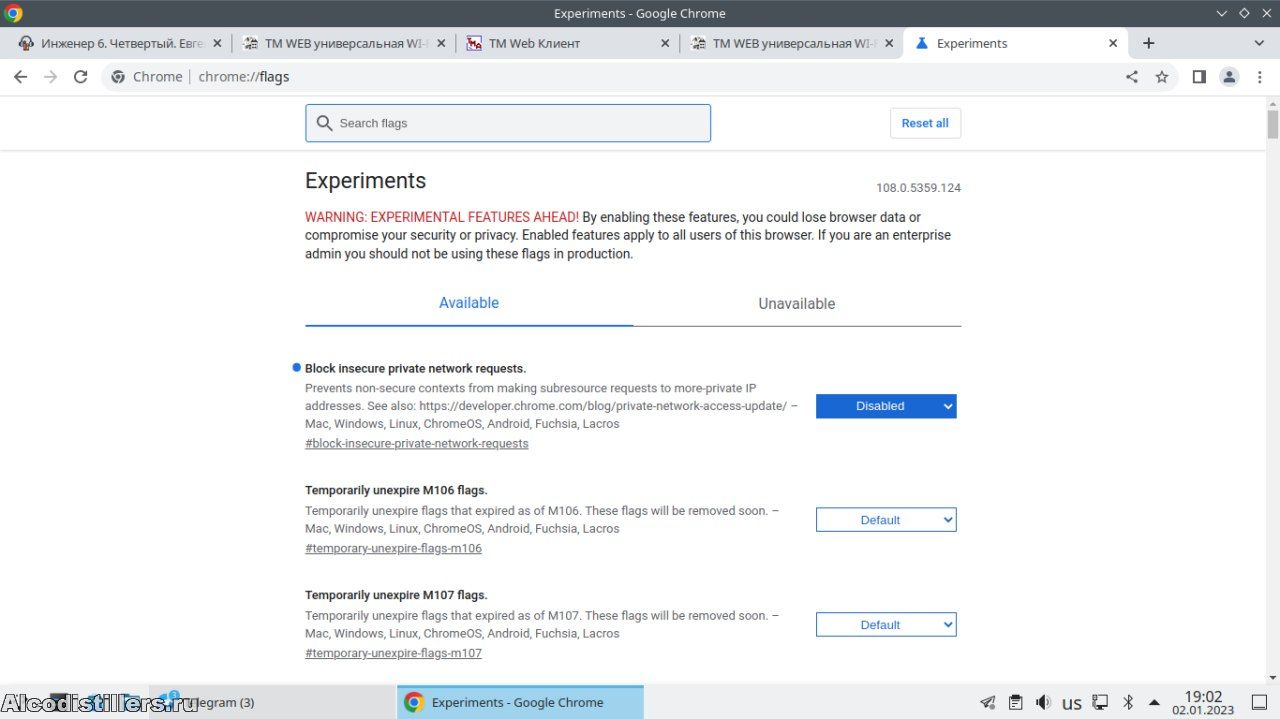
Task: Open the tab search chevron
Action: [1259, 43]
